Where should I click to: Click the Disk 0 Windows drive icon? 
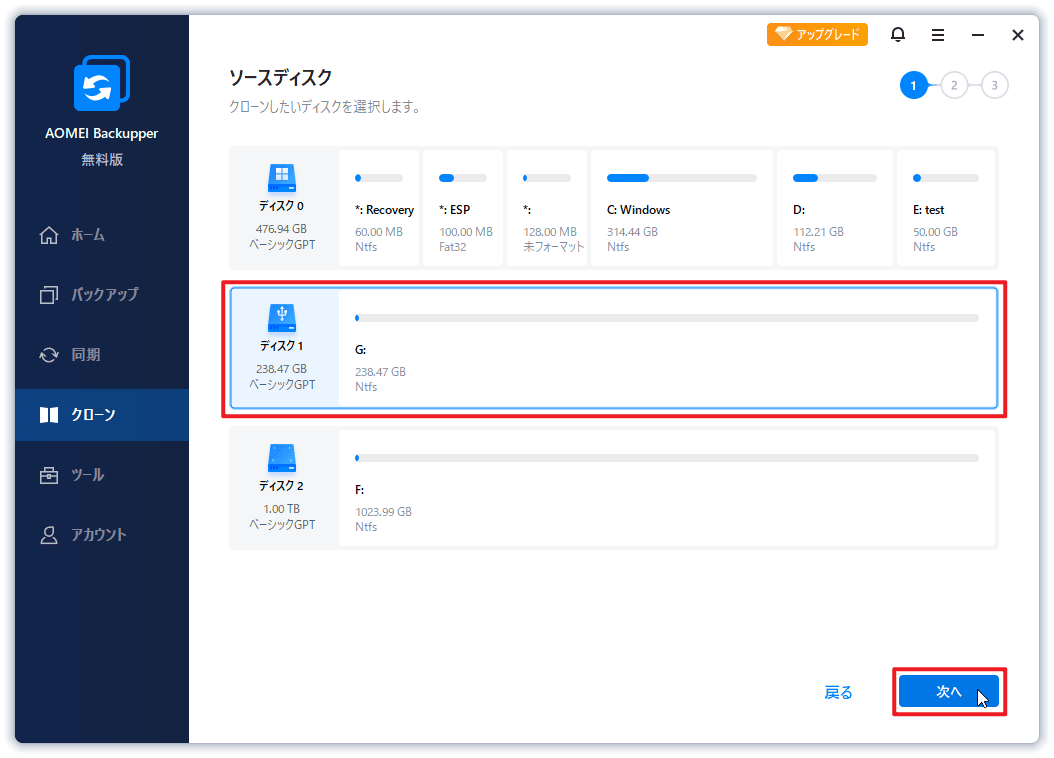tap(281, 179)
